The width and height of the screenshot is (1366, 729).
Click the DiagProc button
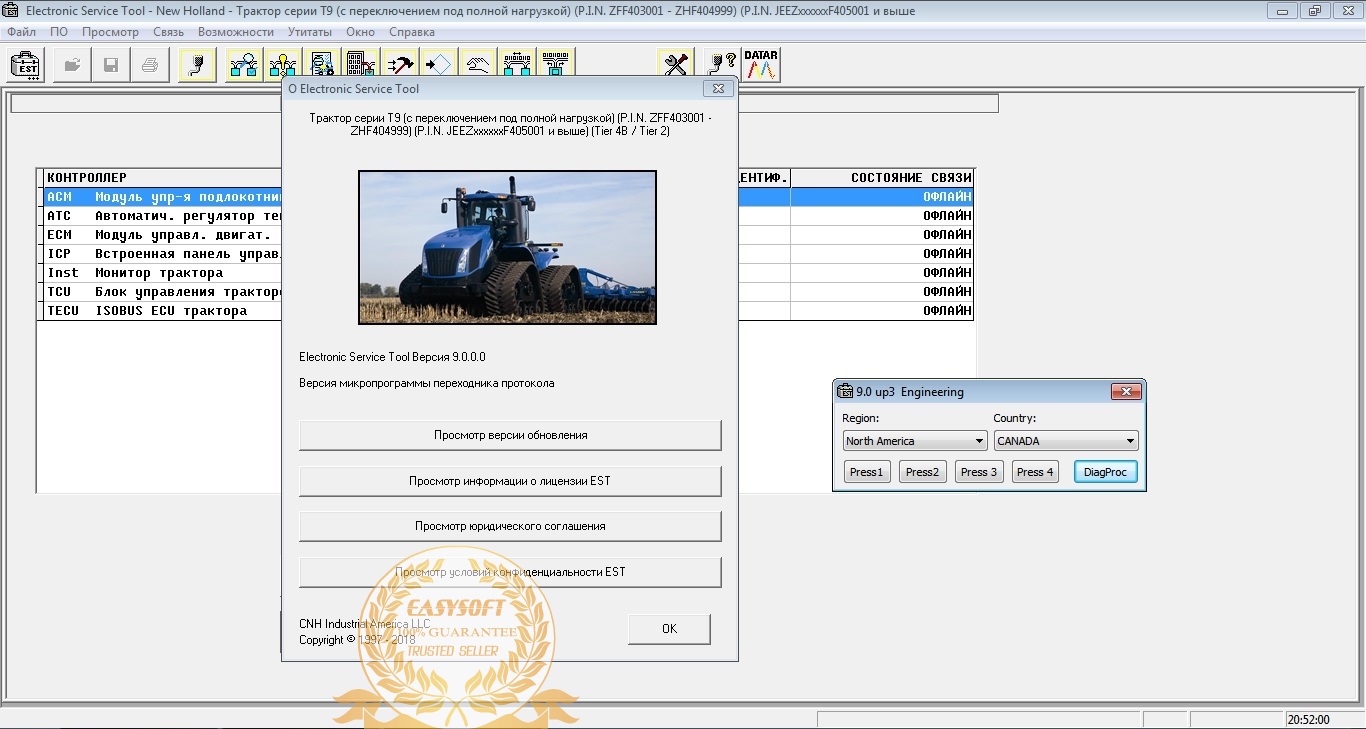click(x=1106, y=472)
